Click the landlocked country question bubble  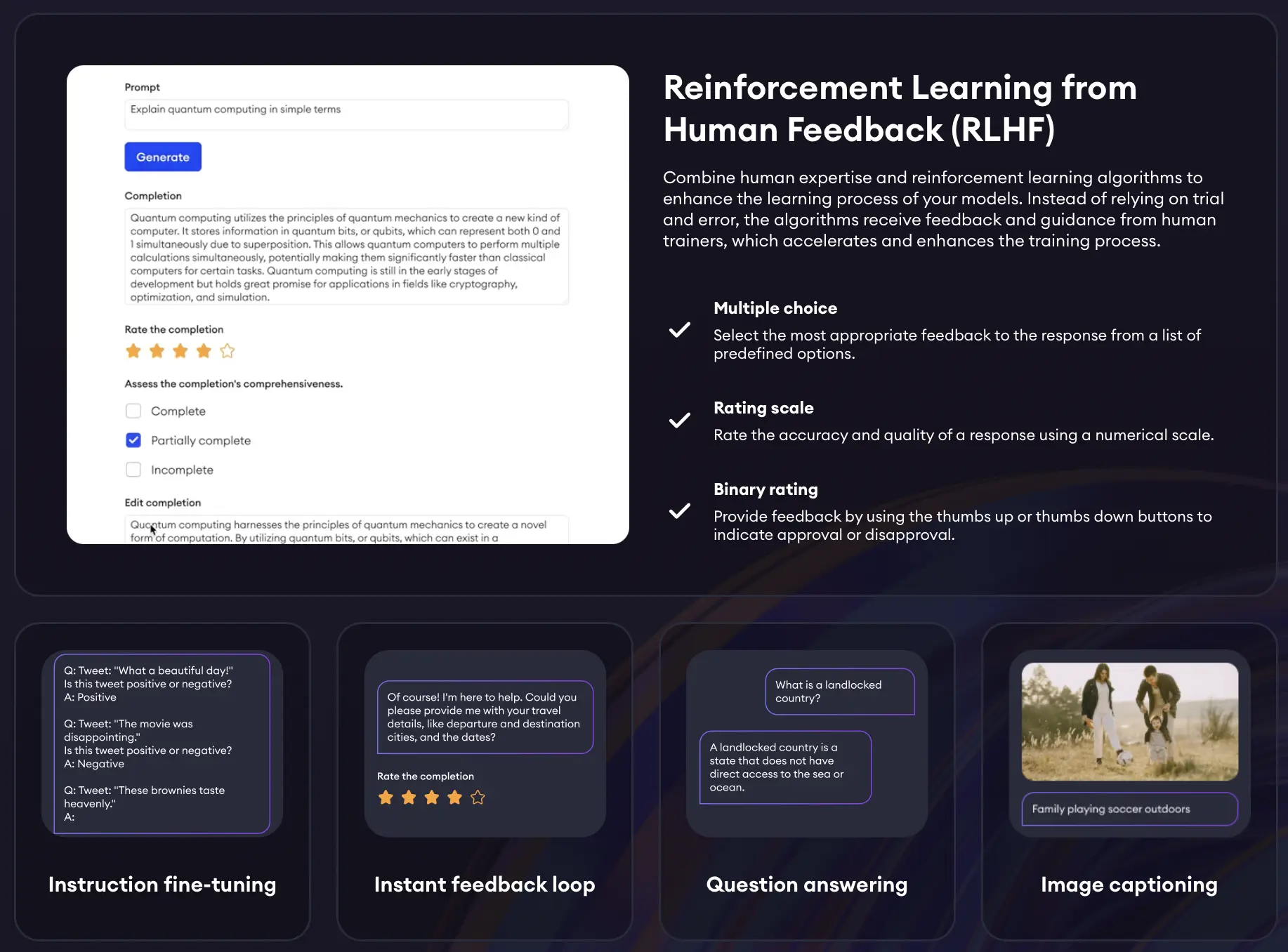[839, 691]
